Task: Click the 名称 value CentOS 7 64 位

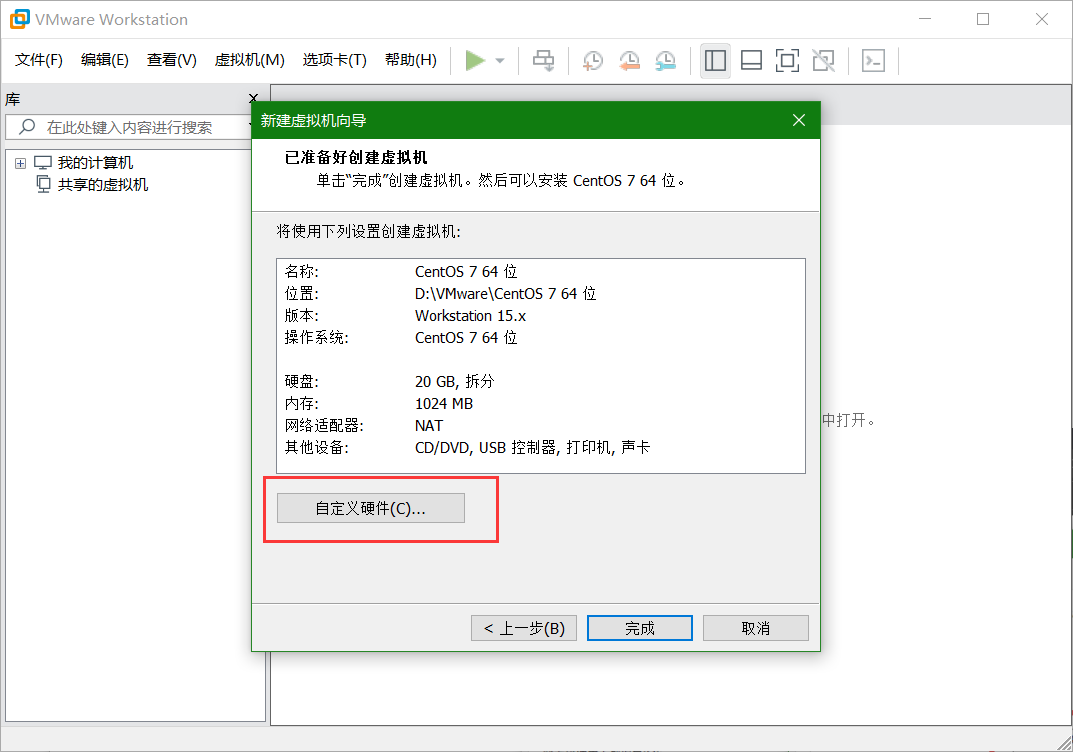Action: [x=466, y=272]
